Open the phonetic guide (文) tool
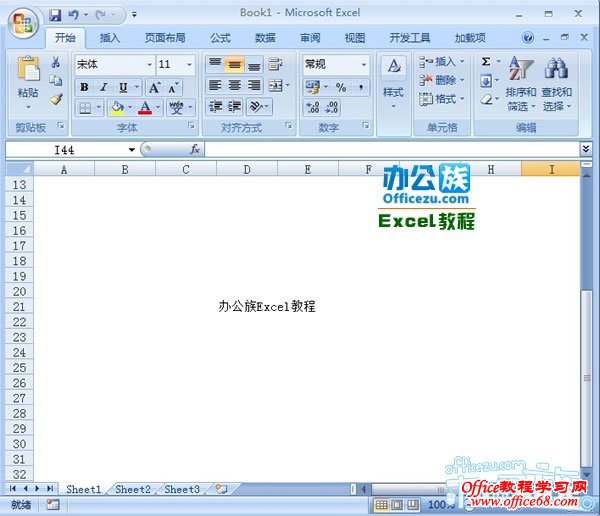Viewport: 600px width, 516px height. click(176, 108)
